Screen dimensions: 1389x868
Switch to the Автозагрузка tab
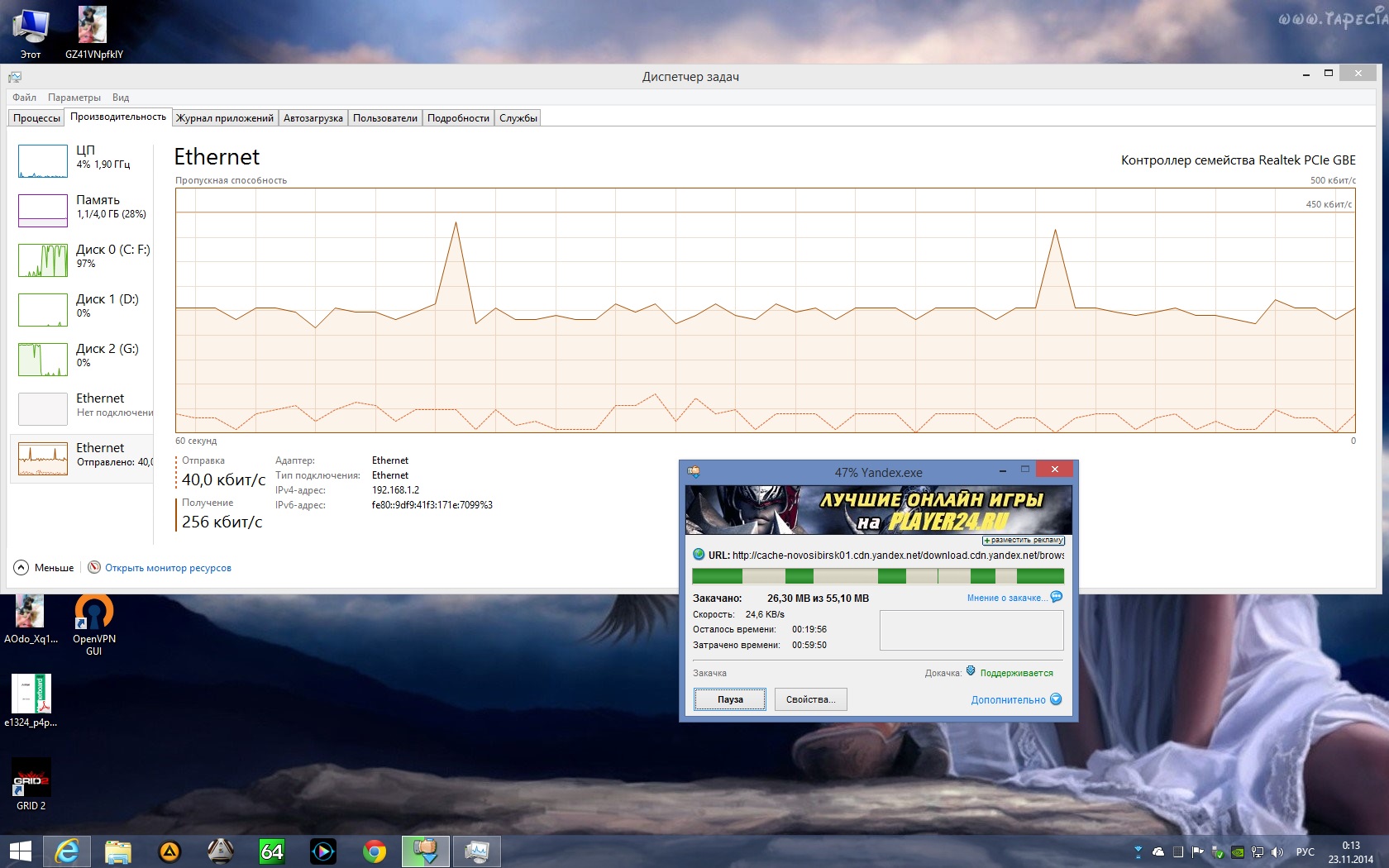tap(313, 118)
